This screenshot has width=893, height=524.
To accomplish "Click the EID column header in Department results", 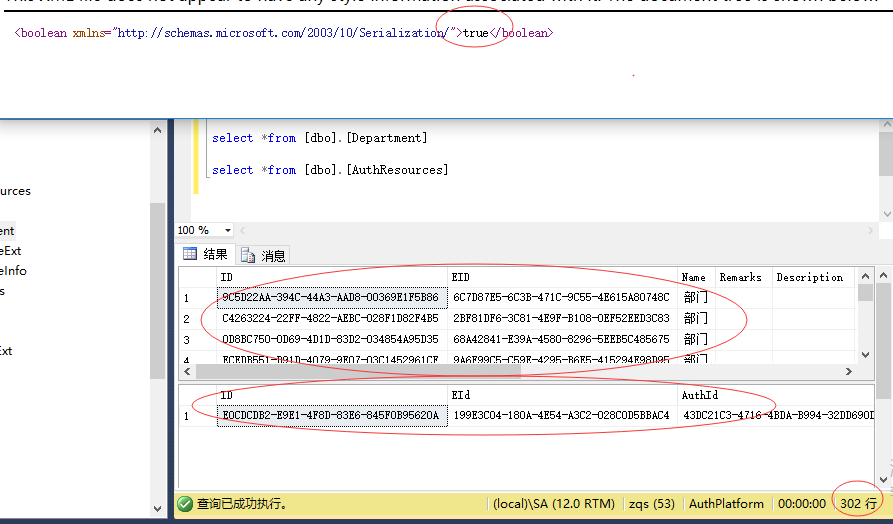I will coord(563,277).
